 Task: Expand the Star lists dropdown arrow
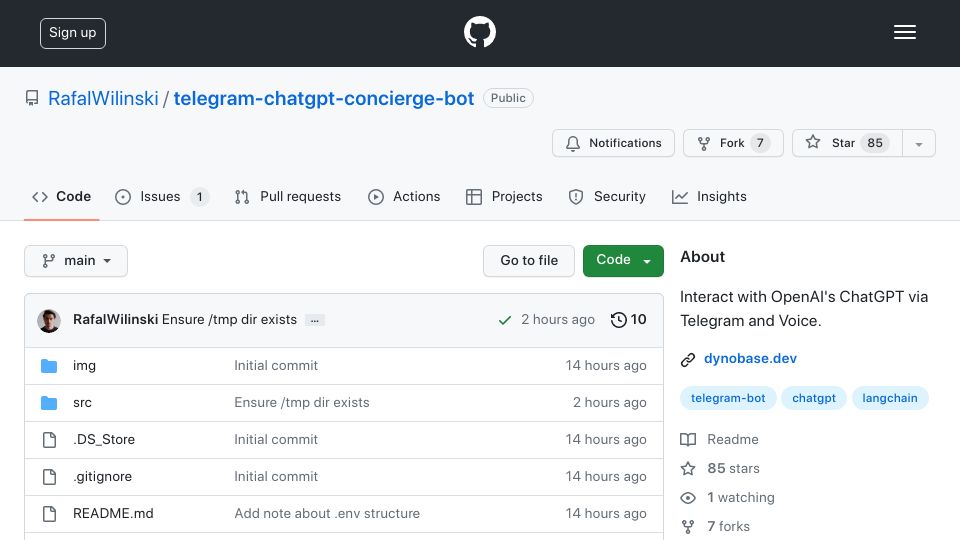click(919, 144)
